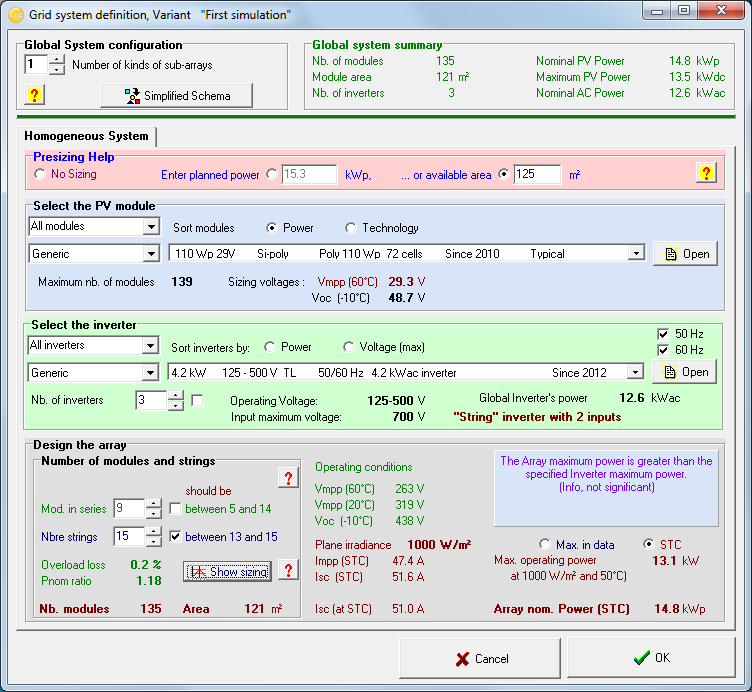Click the Array maximum power info message box

tap(606, 488)
